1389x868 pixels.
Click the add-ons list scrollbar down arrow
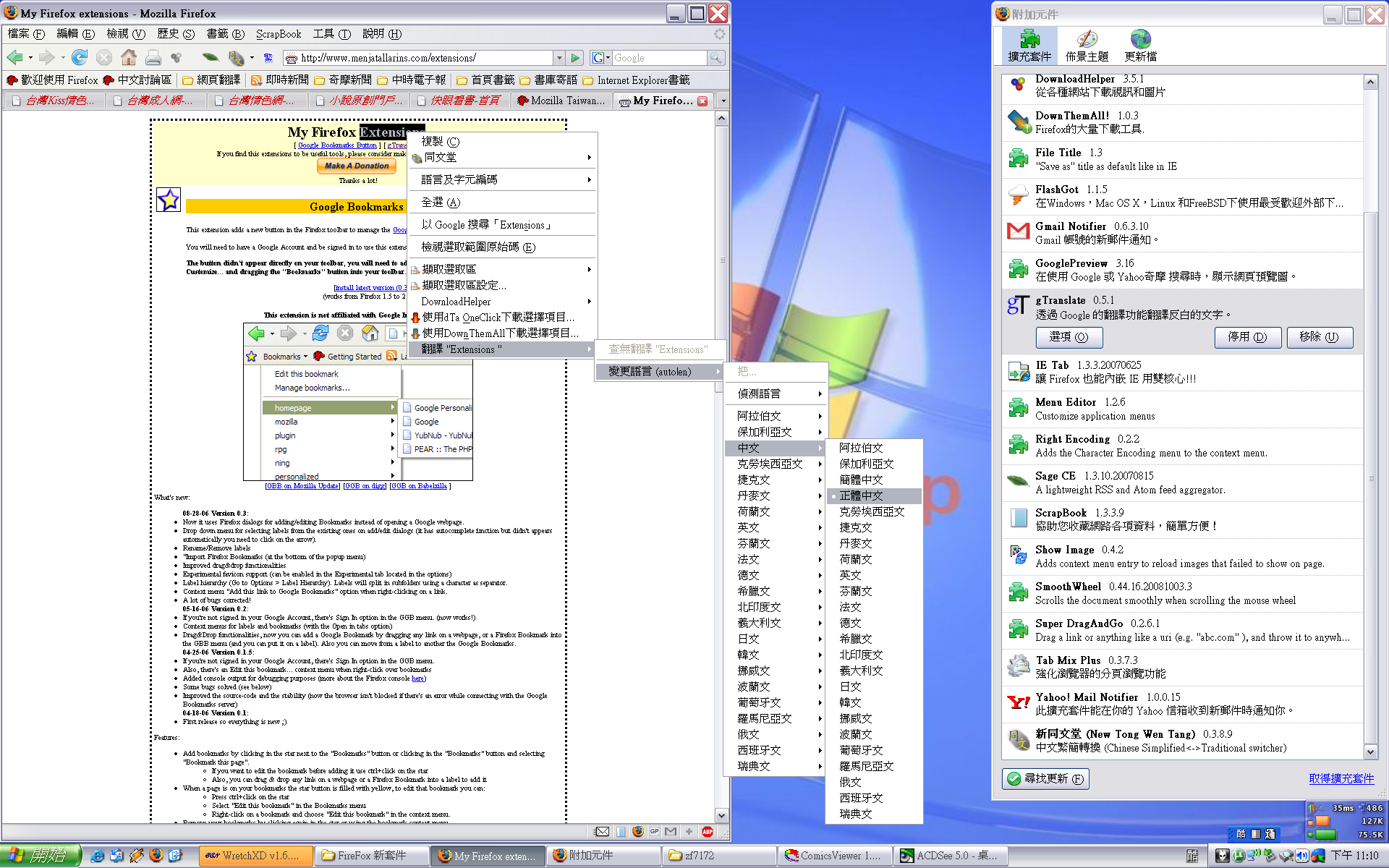pos(1370,752)
